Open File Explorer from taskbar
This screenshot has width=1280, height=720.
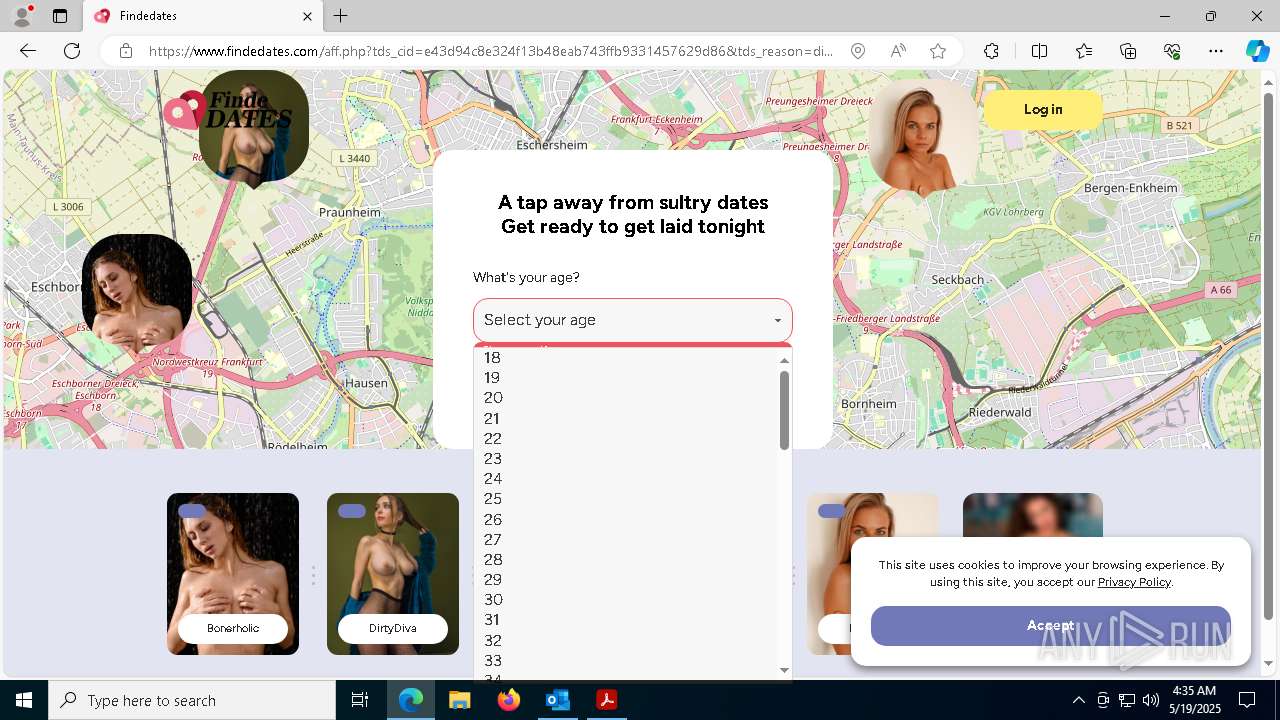[459, 700]
